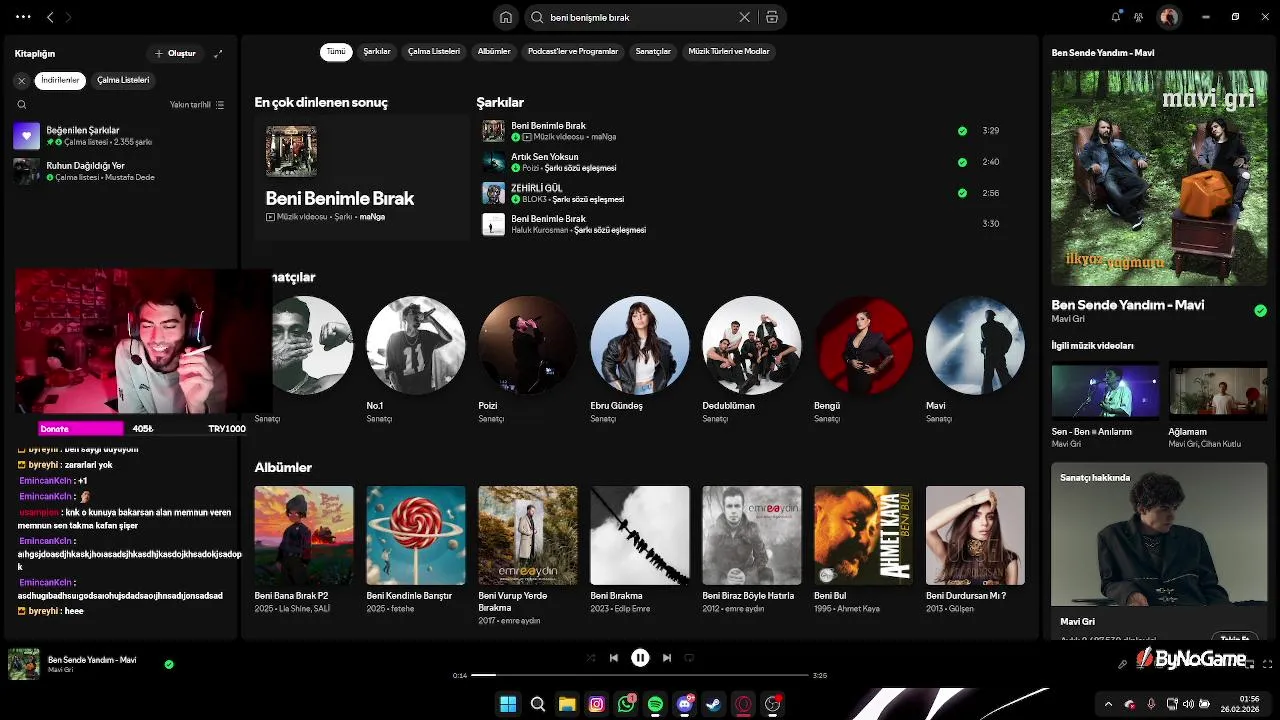Open the artist Poizi
The width and height of the screenshot is (1280, 720).
[x=527, y=360]
